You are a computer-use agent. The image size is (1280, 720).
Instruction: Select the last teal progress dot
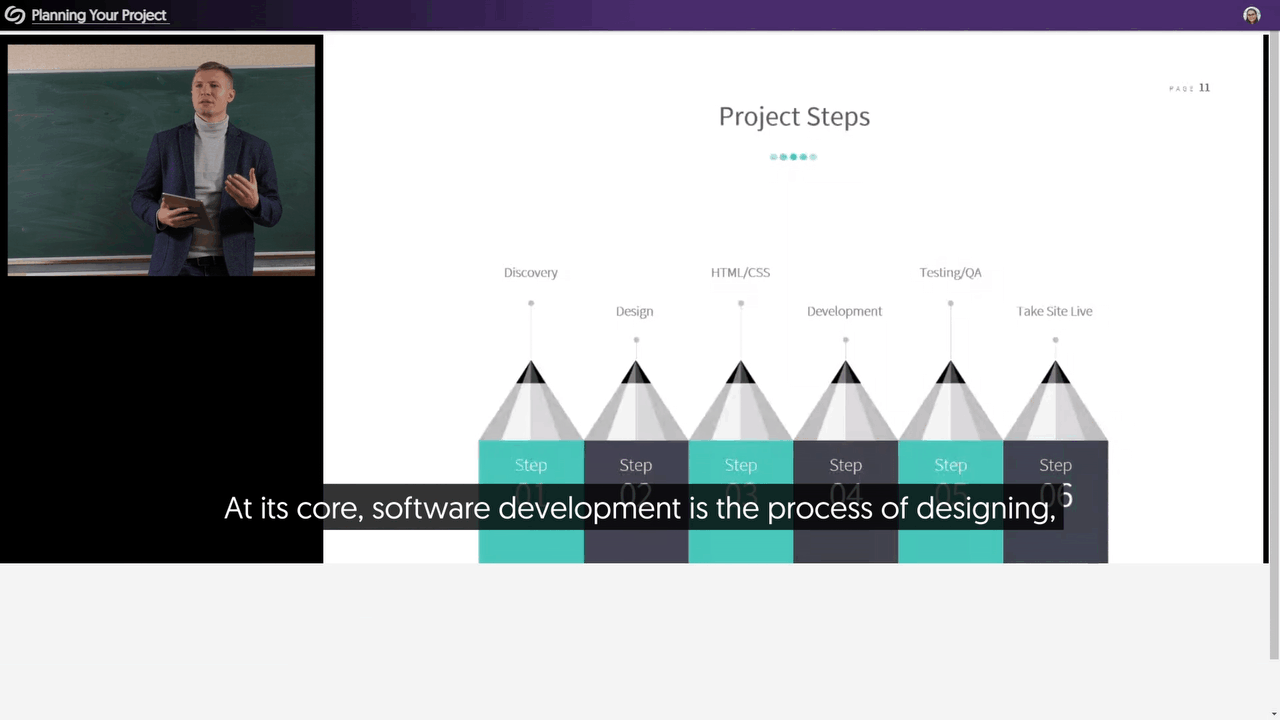813,157
